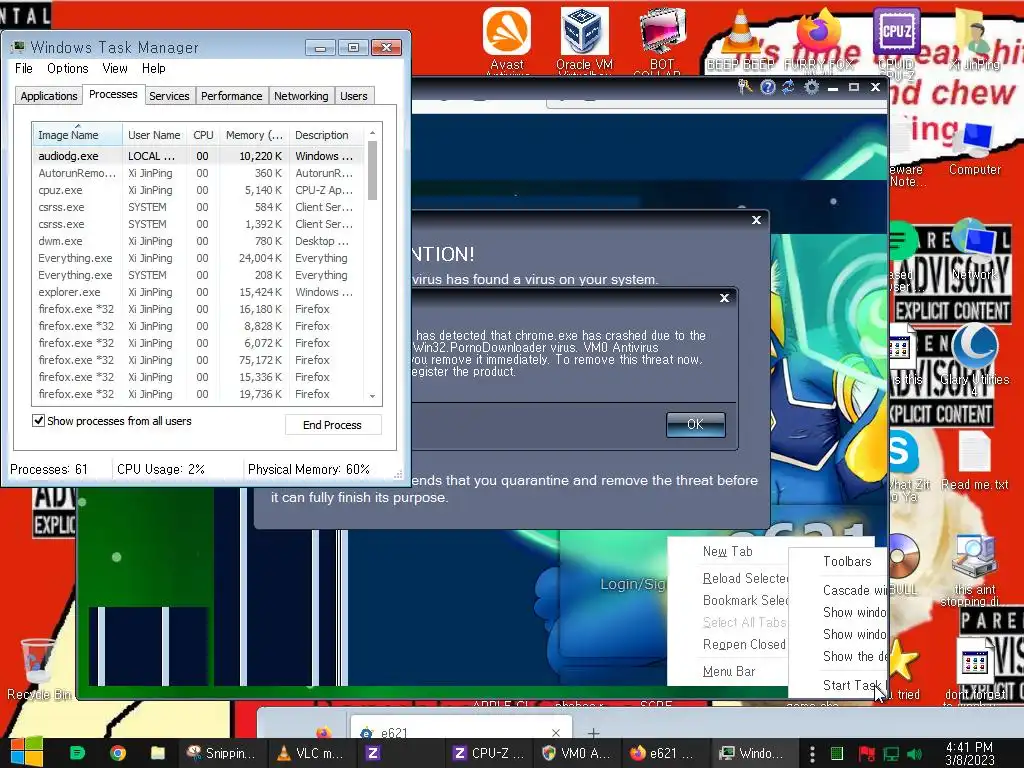Click process list scroll down arrow
The height and width of the screenshot is (768, 1024).
(372, 396)
